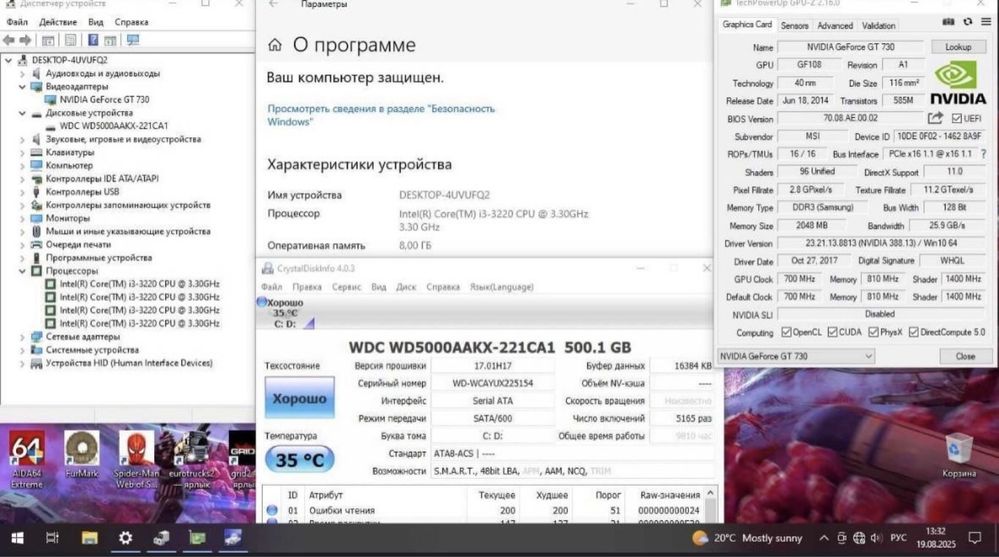This screenshot has width=999, height=557.
Task: Select WDC WD5000AAKX-221CA1 in device tree
Action: click(x=113, y=126)
